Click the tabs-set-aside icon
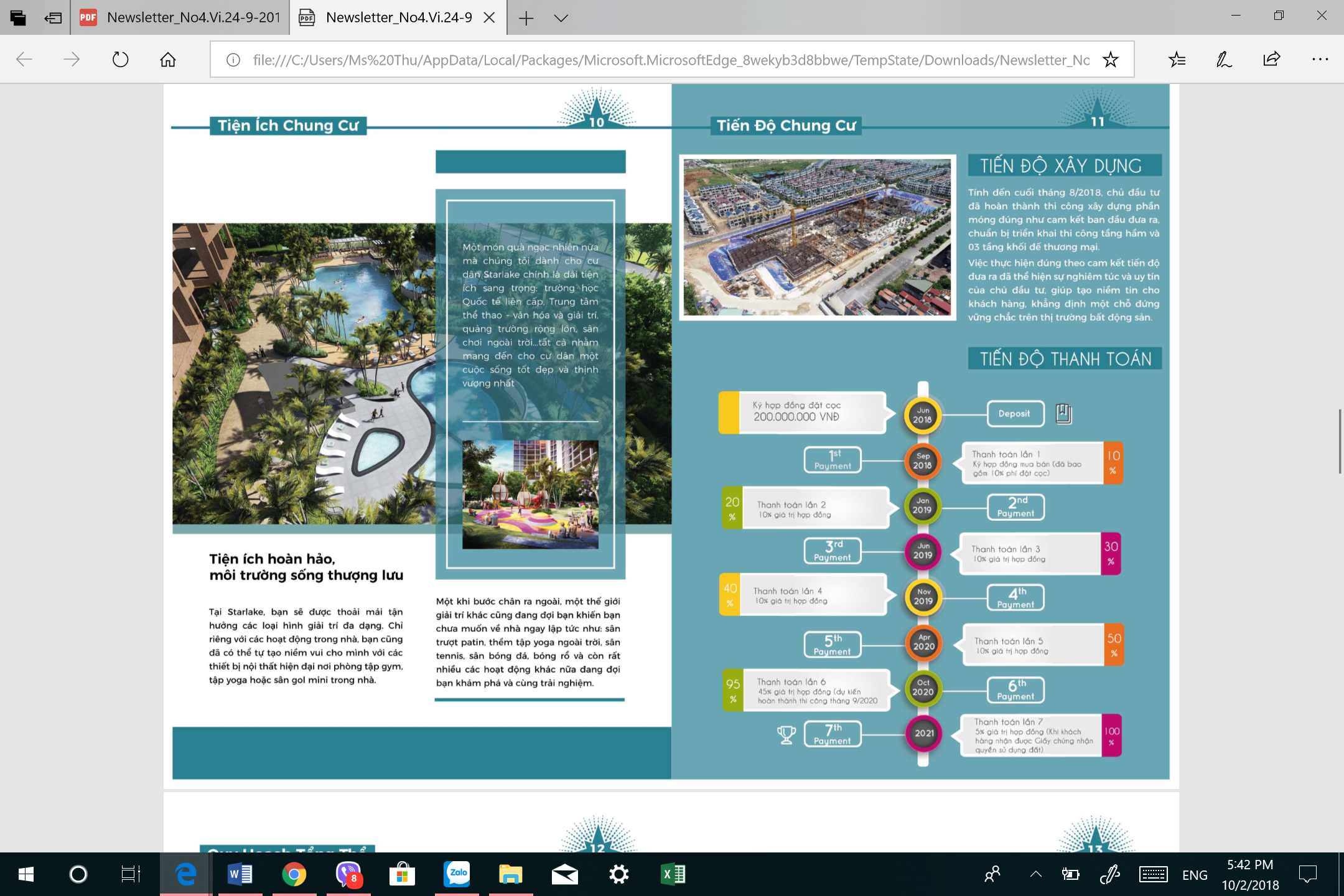Screen dimensions: 1344x896 [x=18, y=17]
